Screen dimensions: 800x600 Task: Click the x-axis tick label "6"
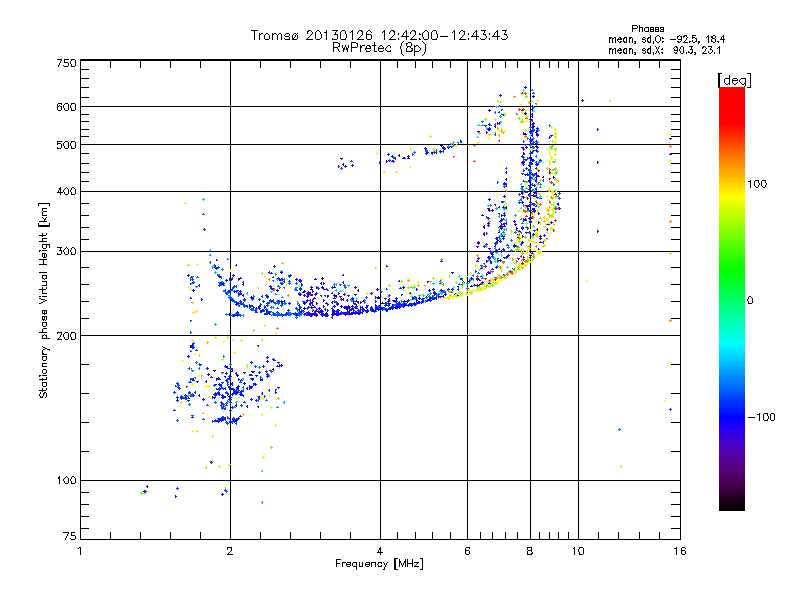pyautogui.click(x=467, y=551)
